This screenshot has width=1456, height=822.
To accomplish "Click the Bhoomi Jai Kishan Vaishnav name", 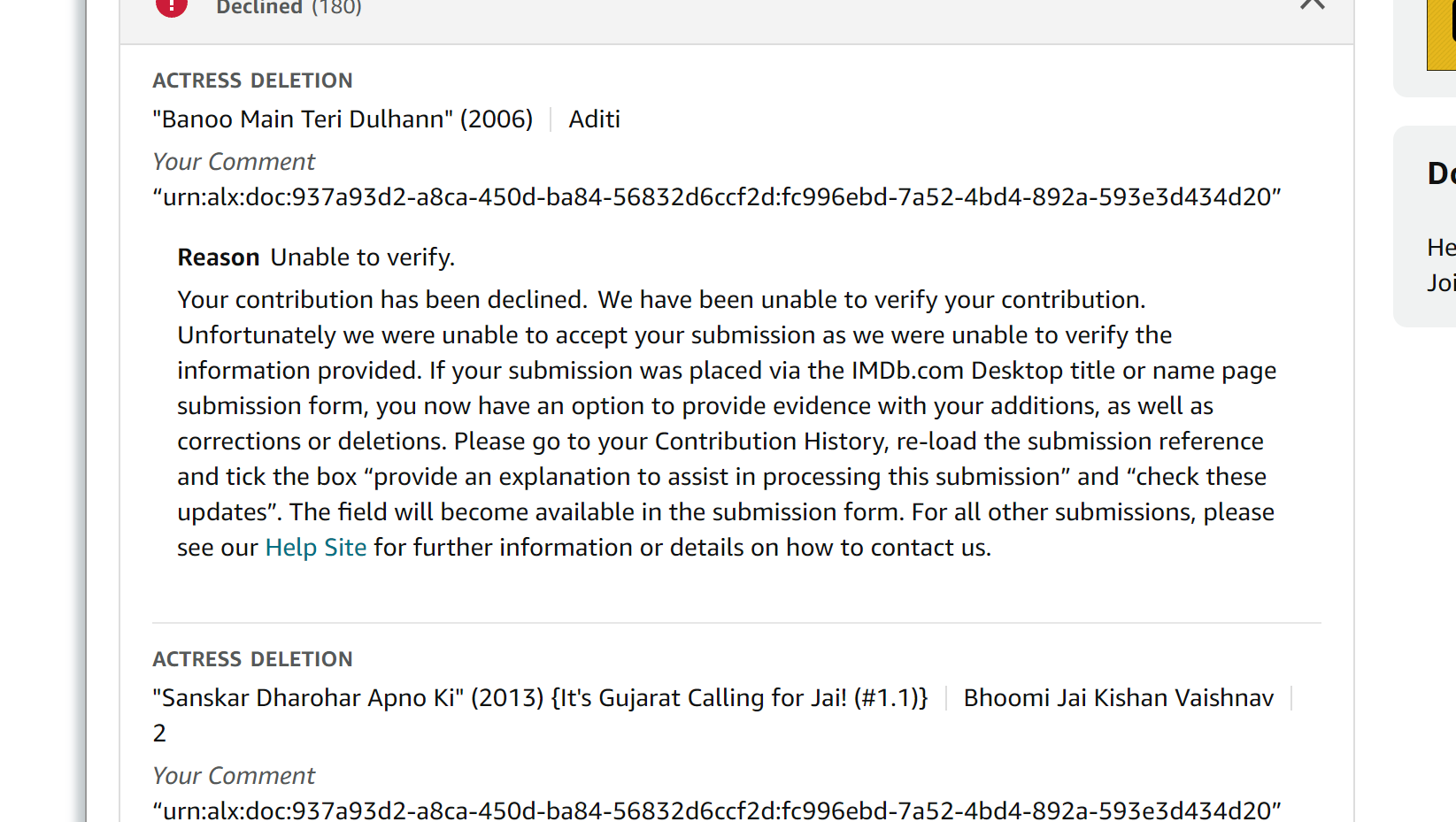I will coord(1118,698).
